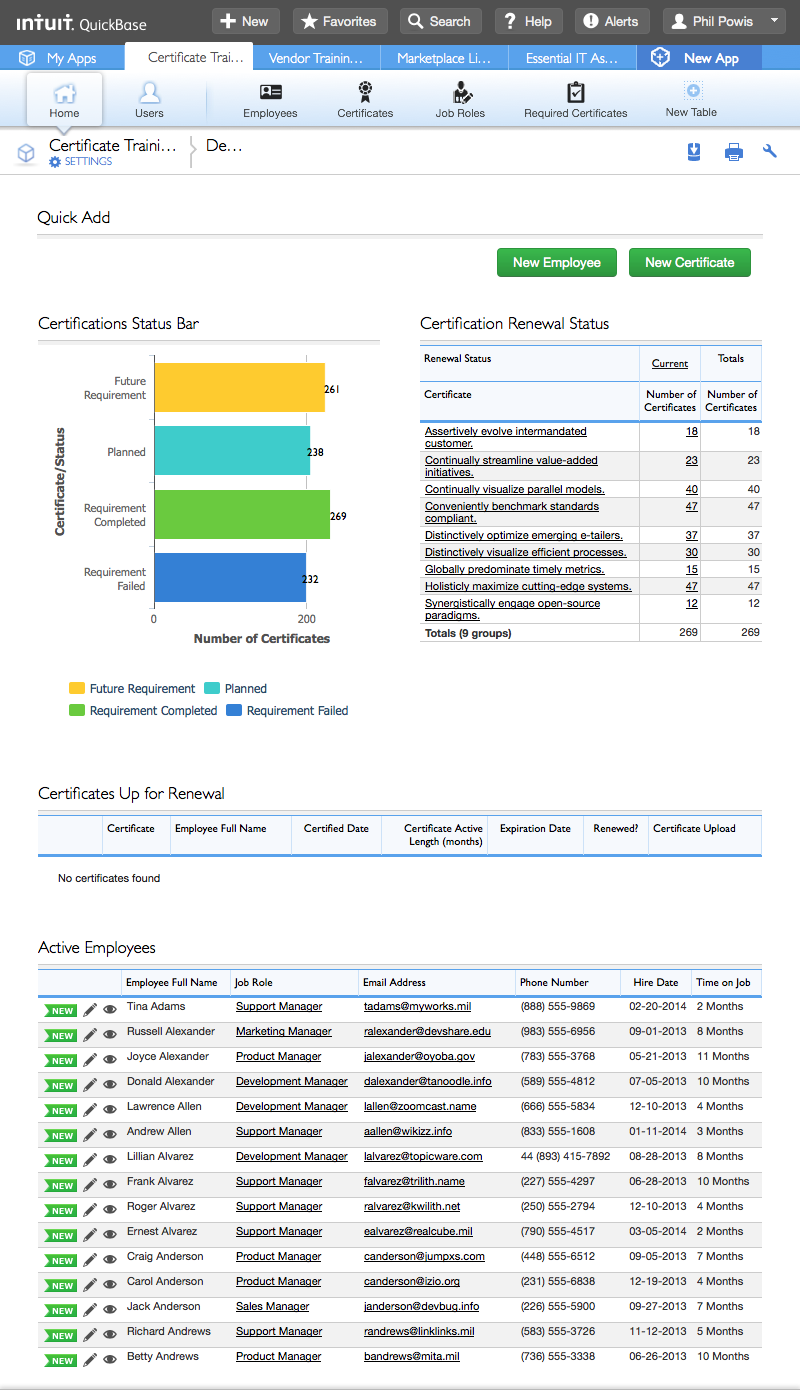The width and height of the screenshot is (800, 1390).
Task: Switch to Vendor Trainin… app tab
Action: click(x=317, y=58)
